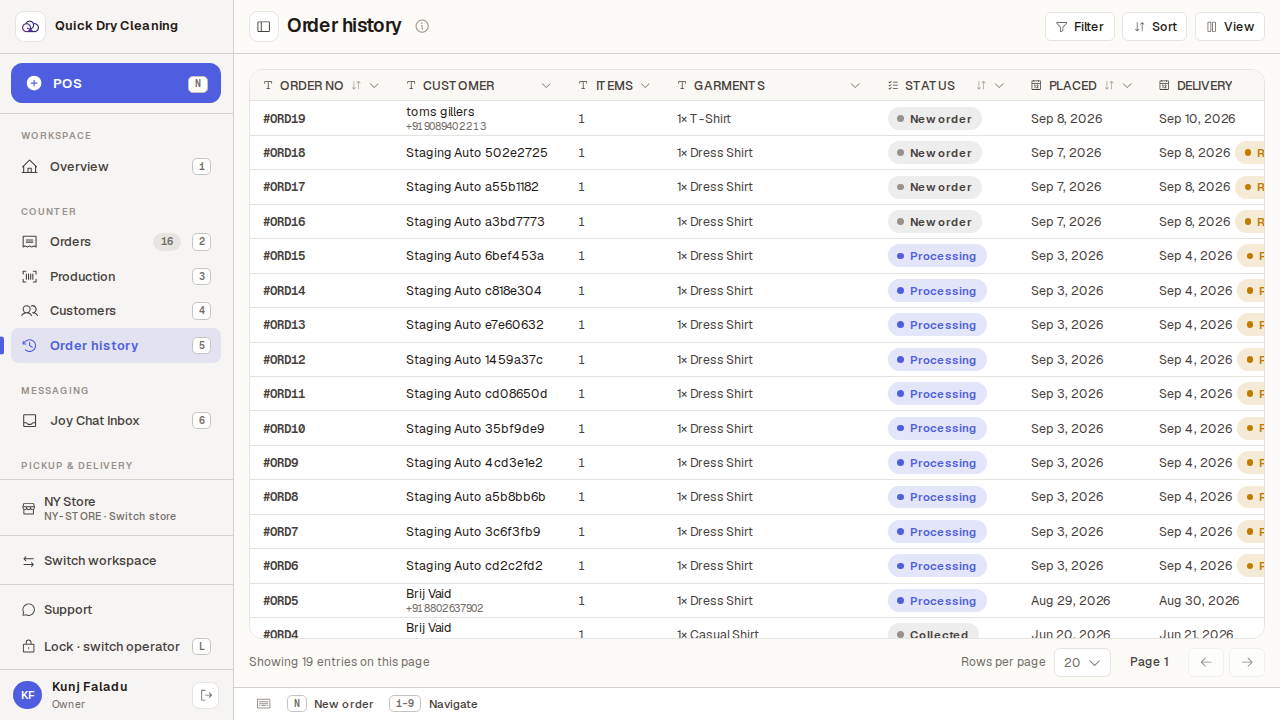1280x720 pixels.
Task: Click the Support chat bubble icon
Action: tap(29, 610)
